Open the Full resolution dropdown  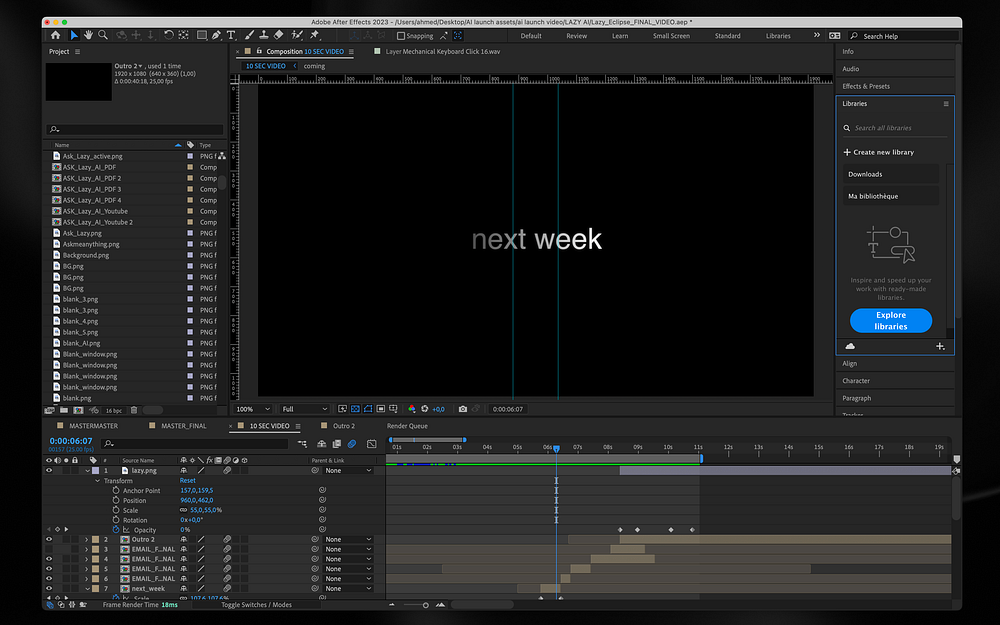point(305,409)
